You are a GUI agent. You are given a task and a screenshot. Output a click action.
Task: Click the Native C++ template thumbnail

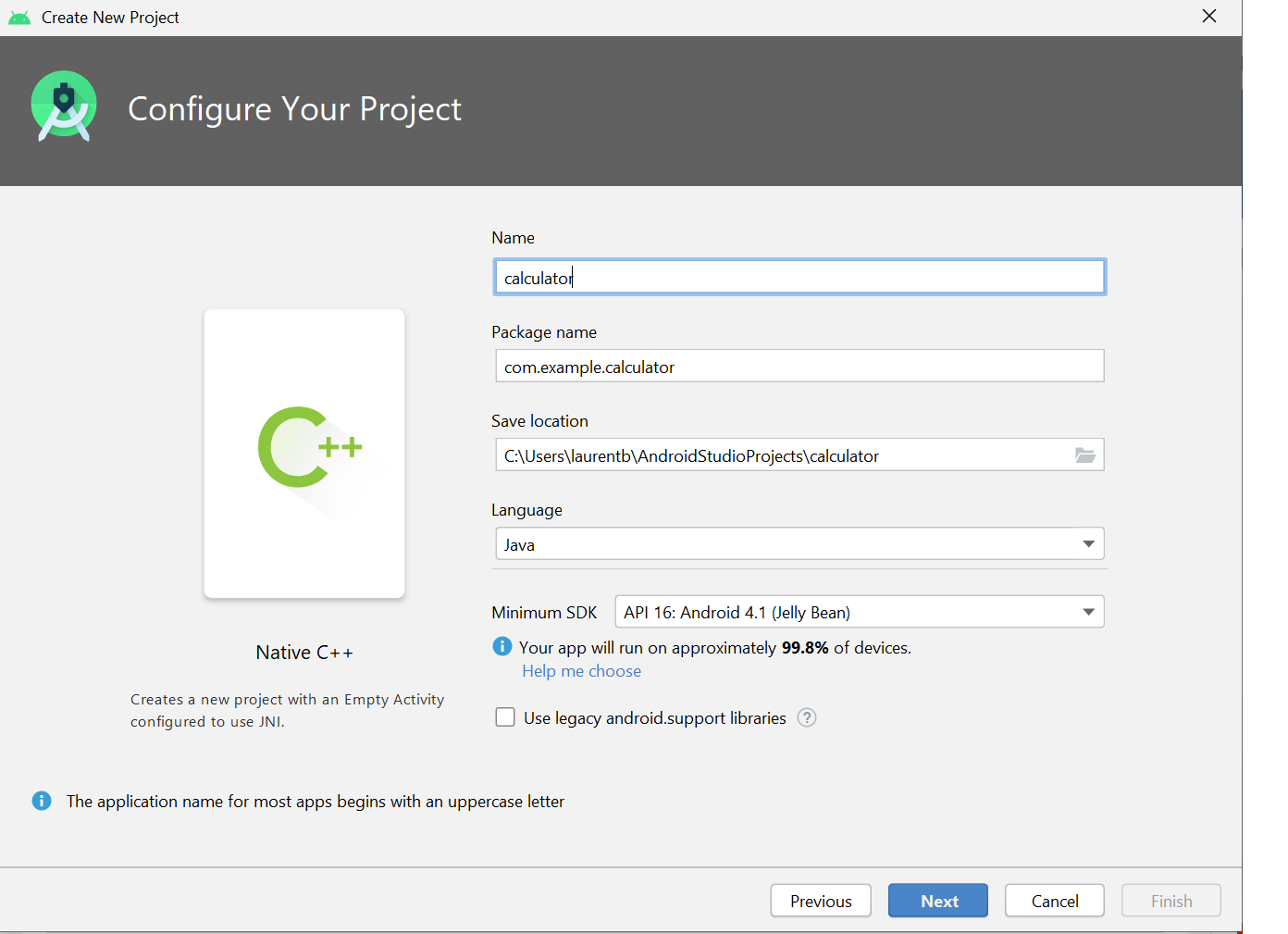304,454
